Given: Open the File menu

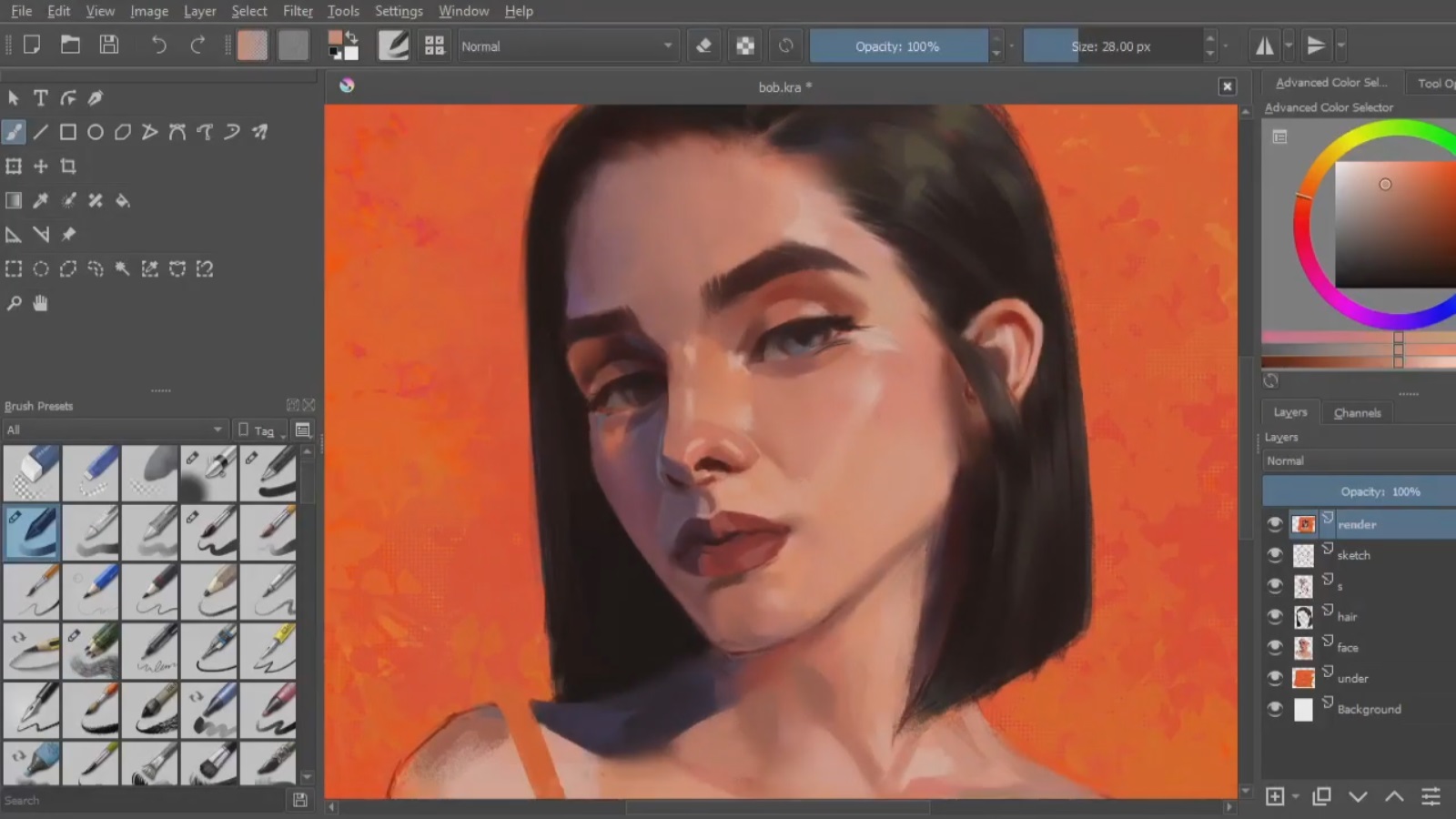Looking at the screenshot, I should pyautogui.click(x=22, y=11).
